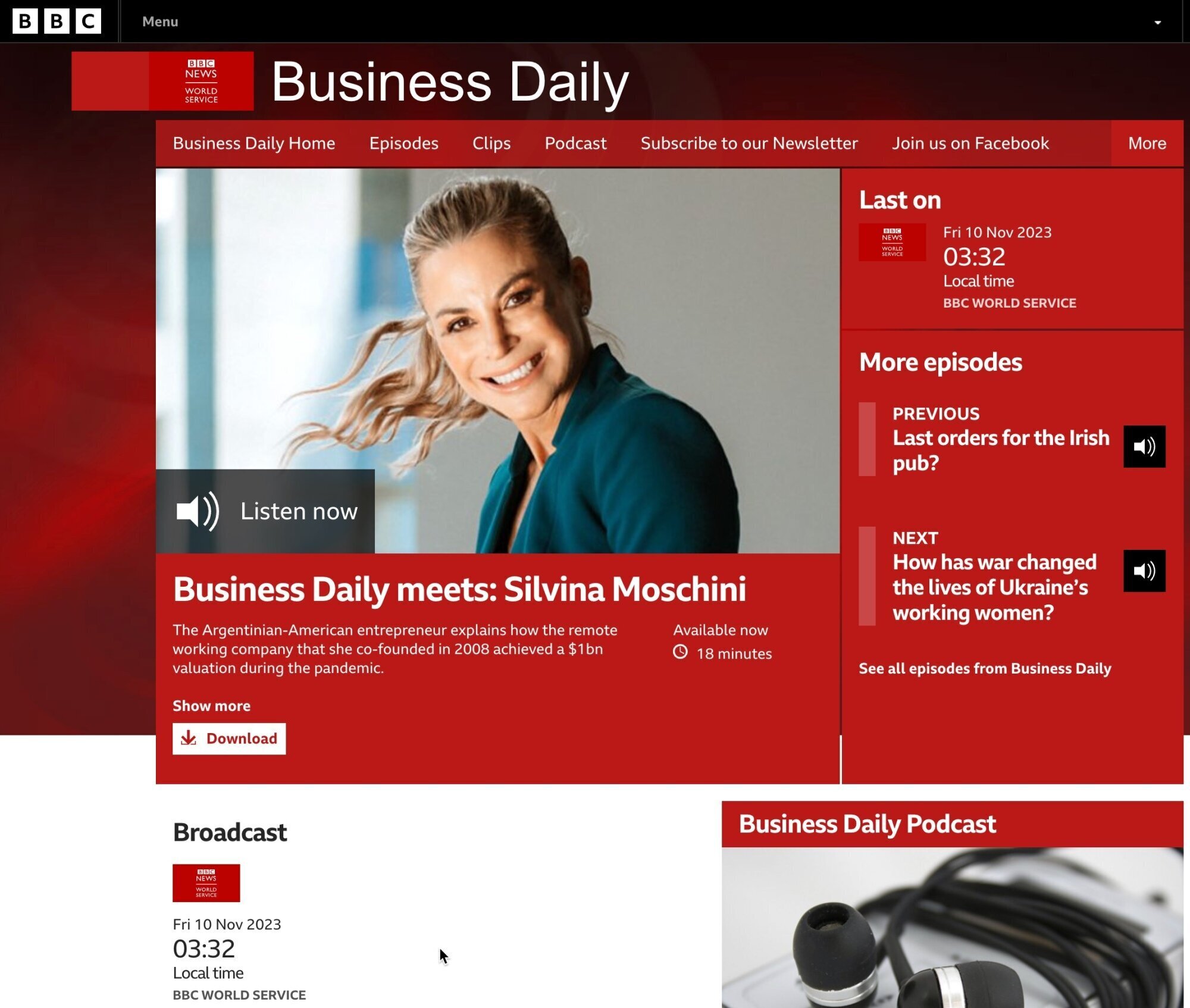This screenshot has height=1008, width=1190.
Task: Click World Service logo under Broadcast heading
Action: 206,882
